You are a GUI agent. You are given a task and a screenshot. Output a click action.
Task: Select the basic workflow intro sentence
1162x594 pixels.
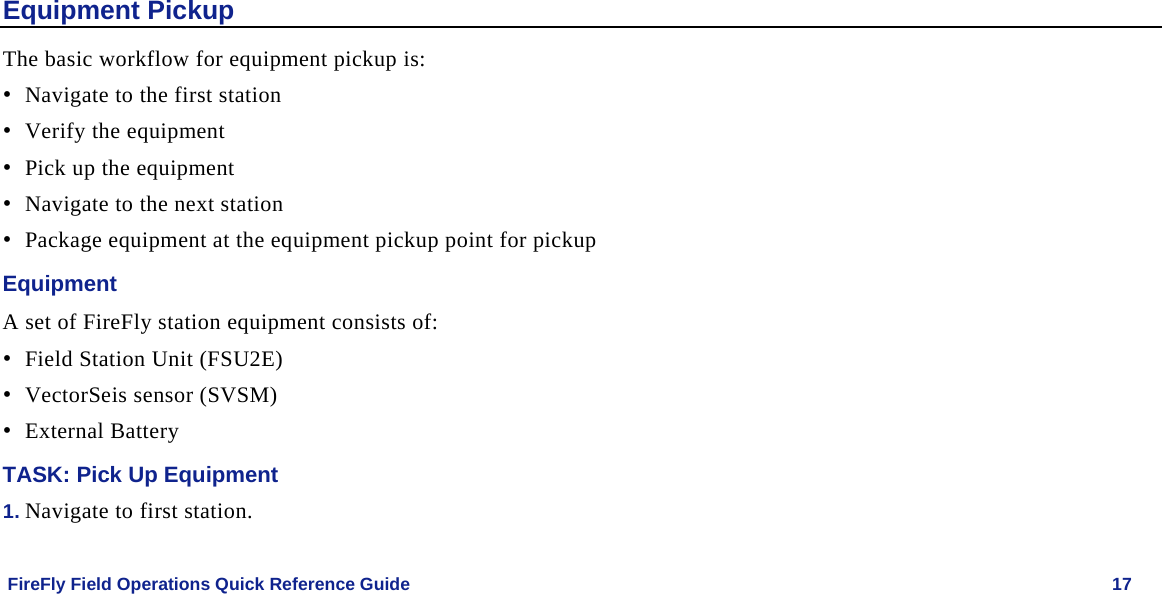[214, 58]
